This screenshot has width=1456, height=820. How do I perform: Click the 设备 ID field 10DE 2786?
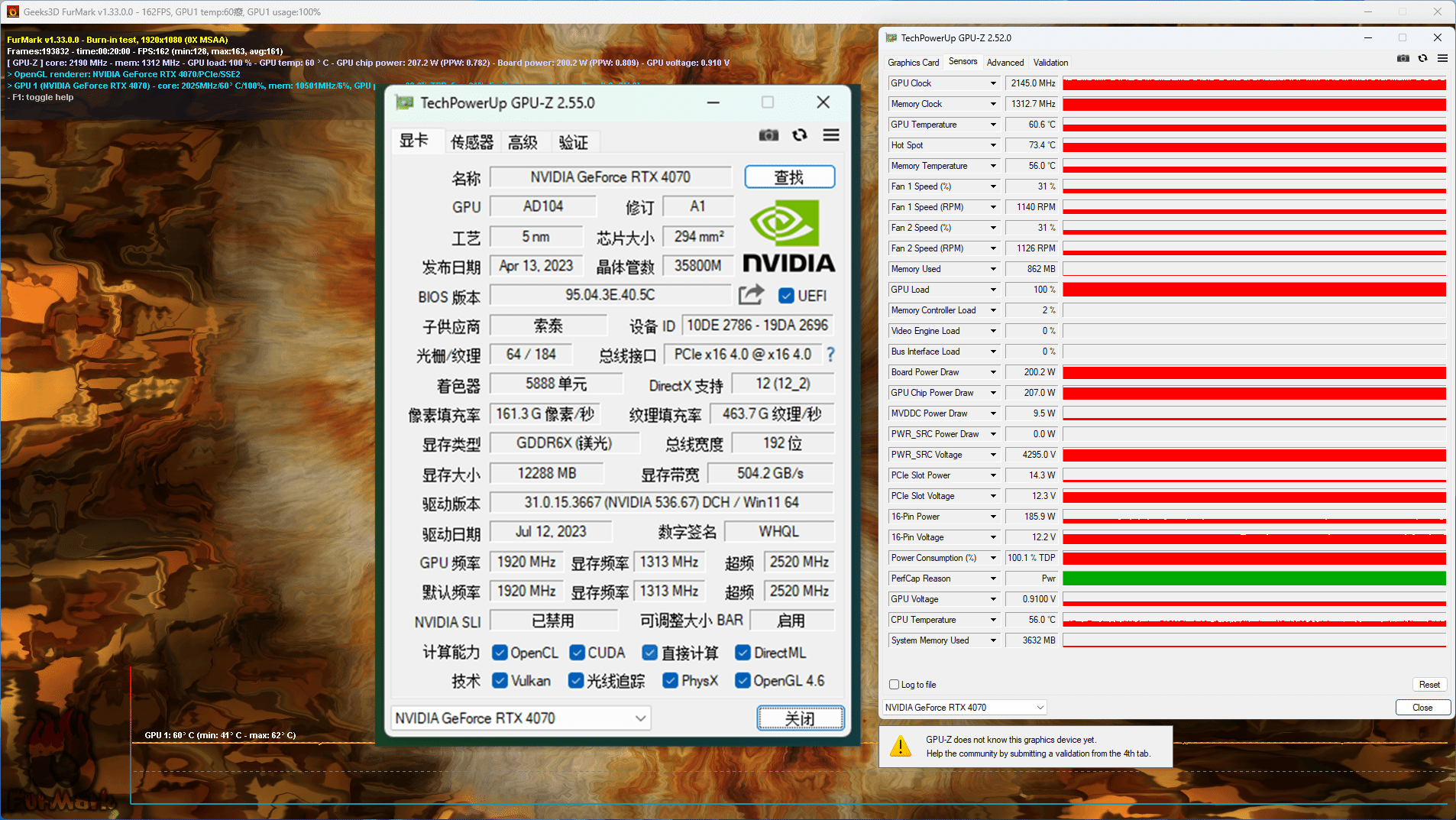pyautogui.click(x=757, y=326)
